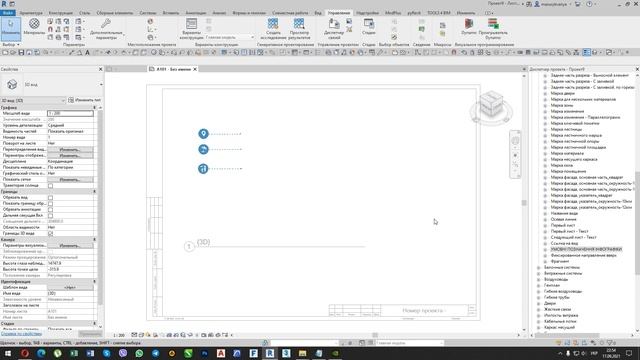Open Варианты конструкции tool
The height and width of the screenshot is (360, 640).
pos(191,29)
